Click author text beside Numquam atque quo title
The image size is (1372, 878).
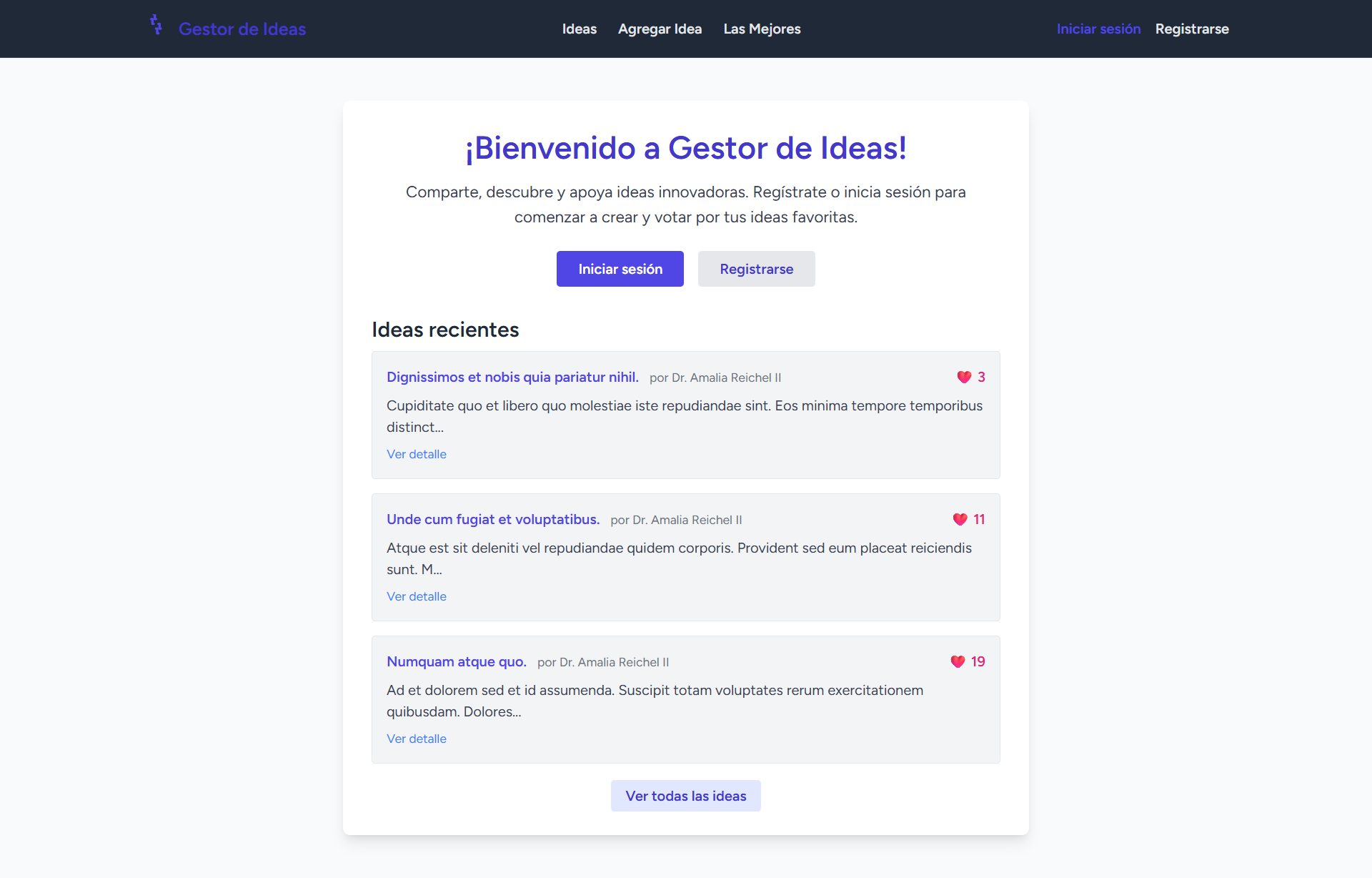603,662
